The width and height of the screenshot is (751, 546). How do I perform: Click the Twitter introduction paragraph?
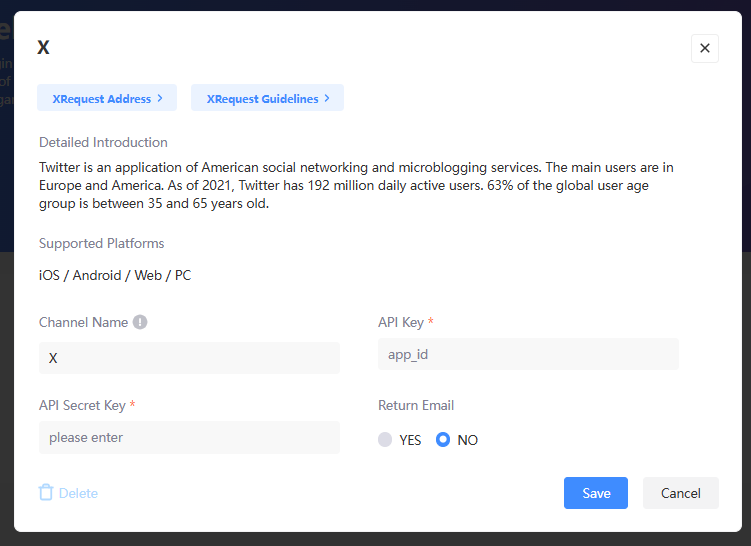(x=356, y=185)
